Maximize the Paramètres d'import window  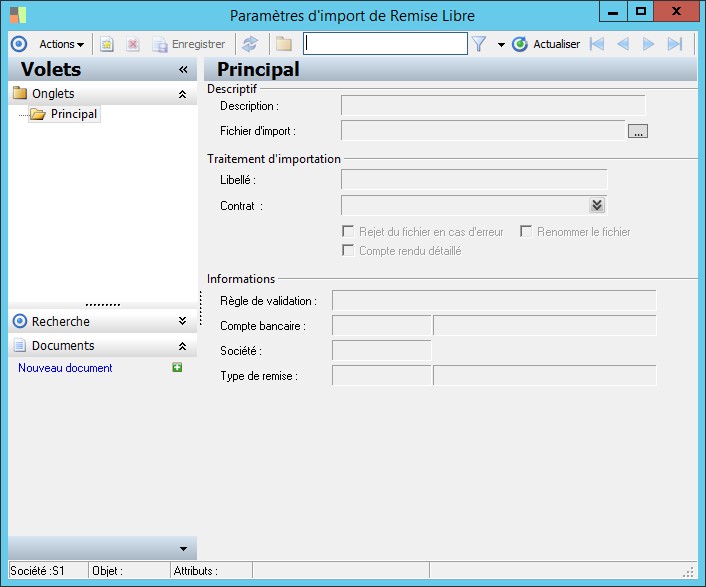[641, 12]
